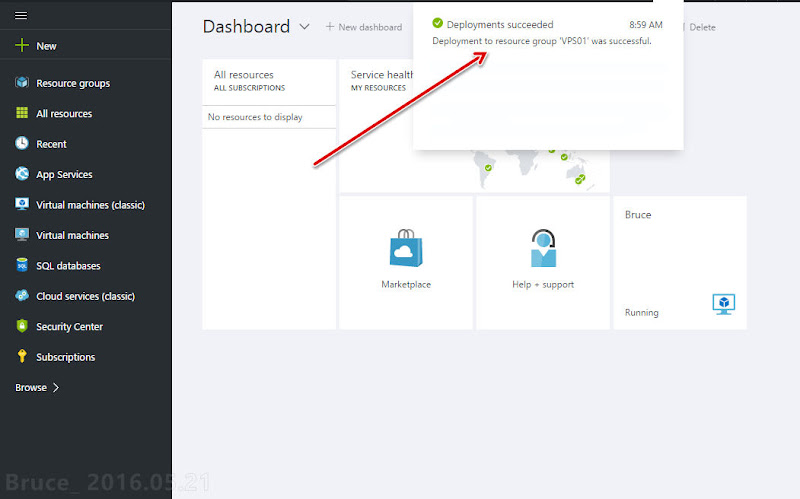Expand the Dashboard dropdown chevron

(x=305, y=27)
